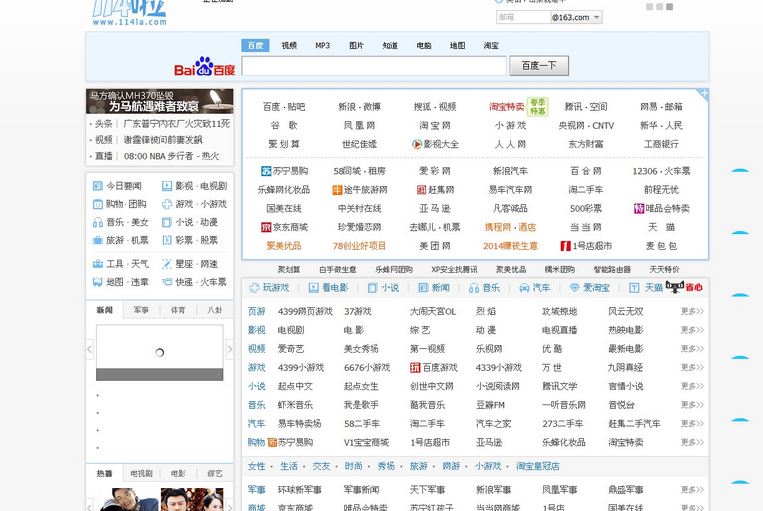Open the 淘宝皇冠店 category link
This screenshot has width=763, height=511.
(537, 466)
